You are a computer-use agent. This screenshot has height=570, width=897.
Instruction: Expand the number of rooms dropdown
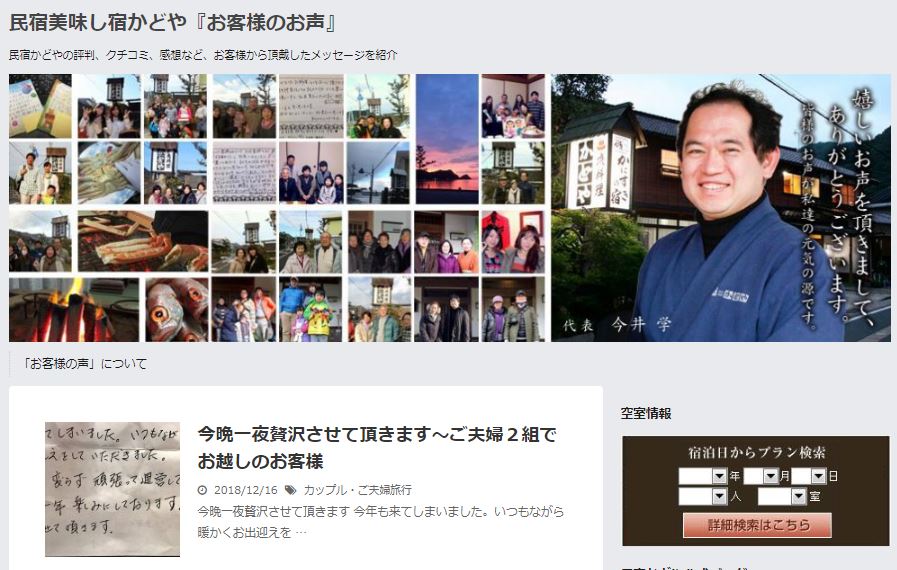coord(782,496)
